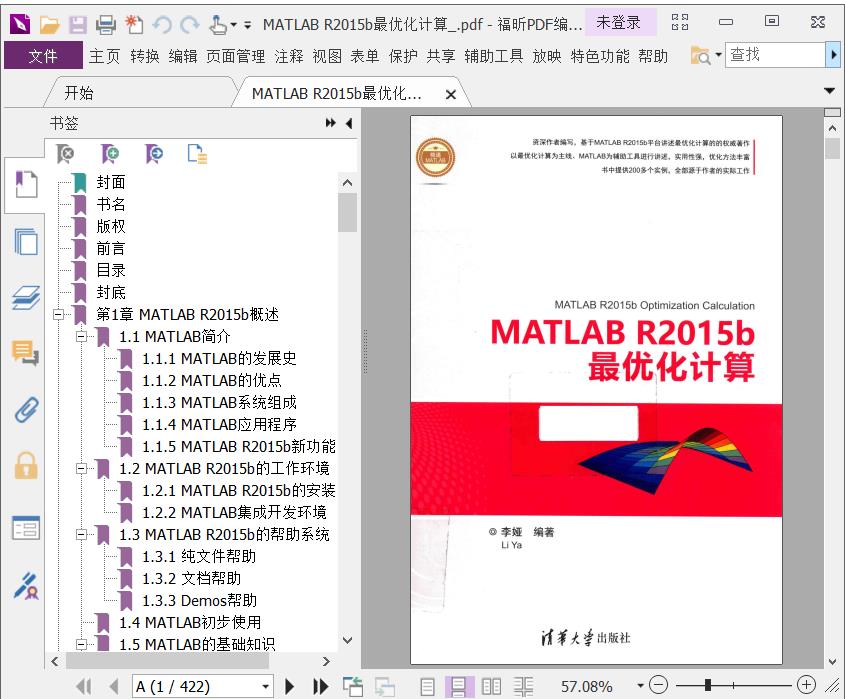
Task: Click the Redo arrow icon
Action: (190, 24)
